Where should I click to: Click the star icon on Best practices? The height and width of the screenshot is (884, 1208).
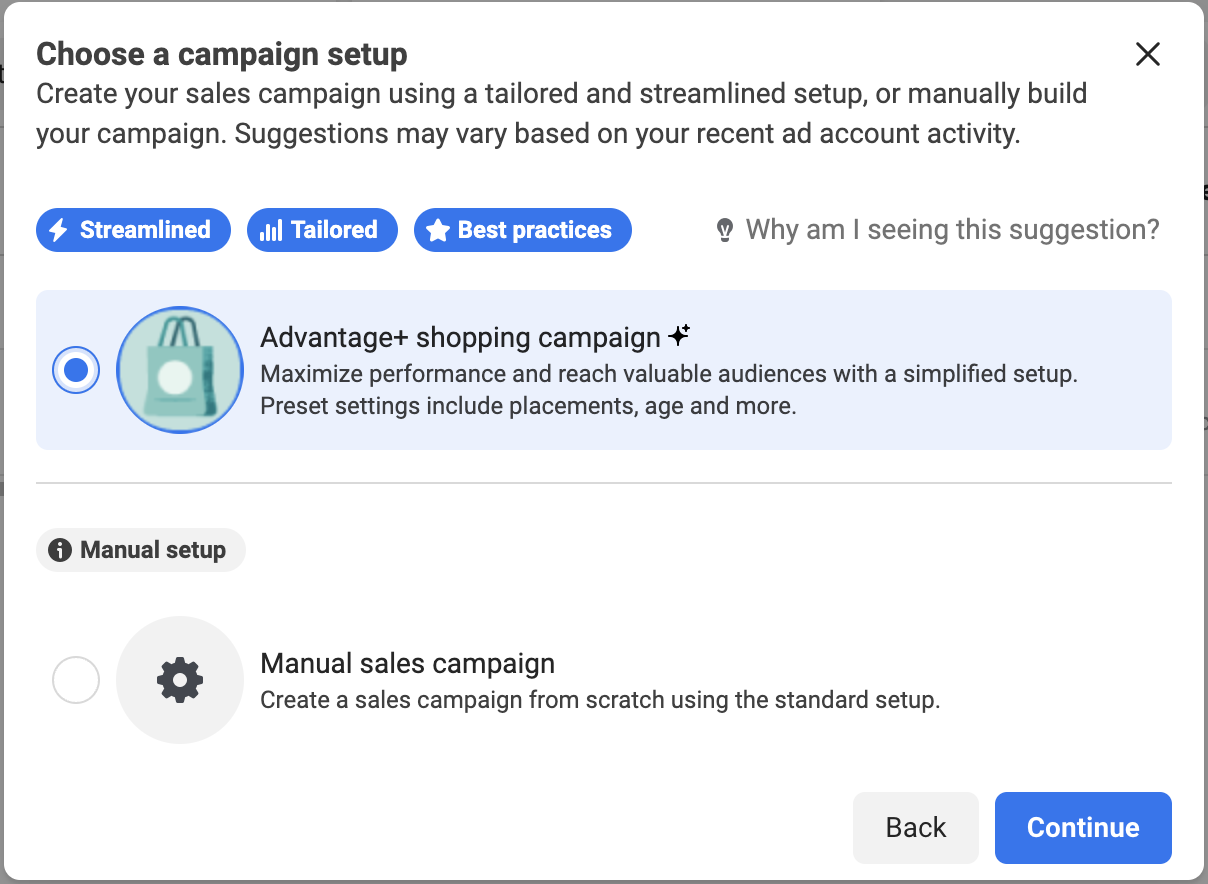point(437,230)
